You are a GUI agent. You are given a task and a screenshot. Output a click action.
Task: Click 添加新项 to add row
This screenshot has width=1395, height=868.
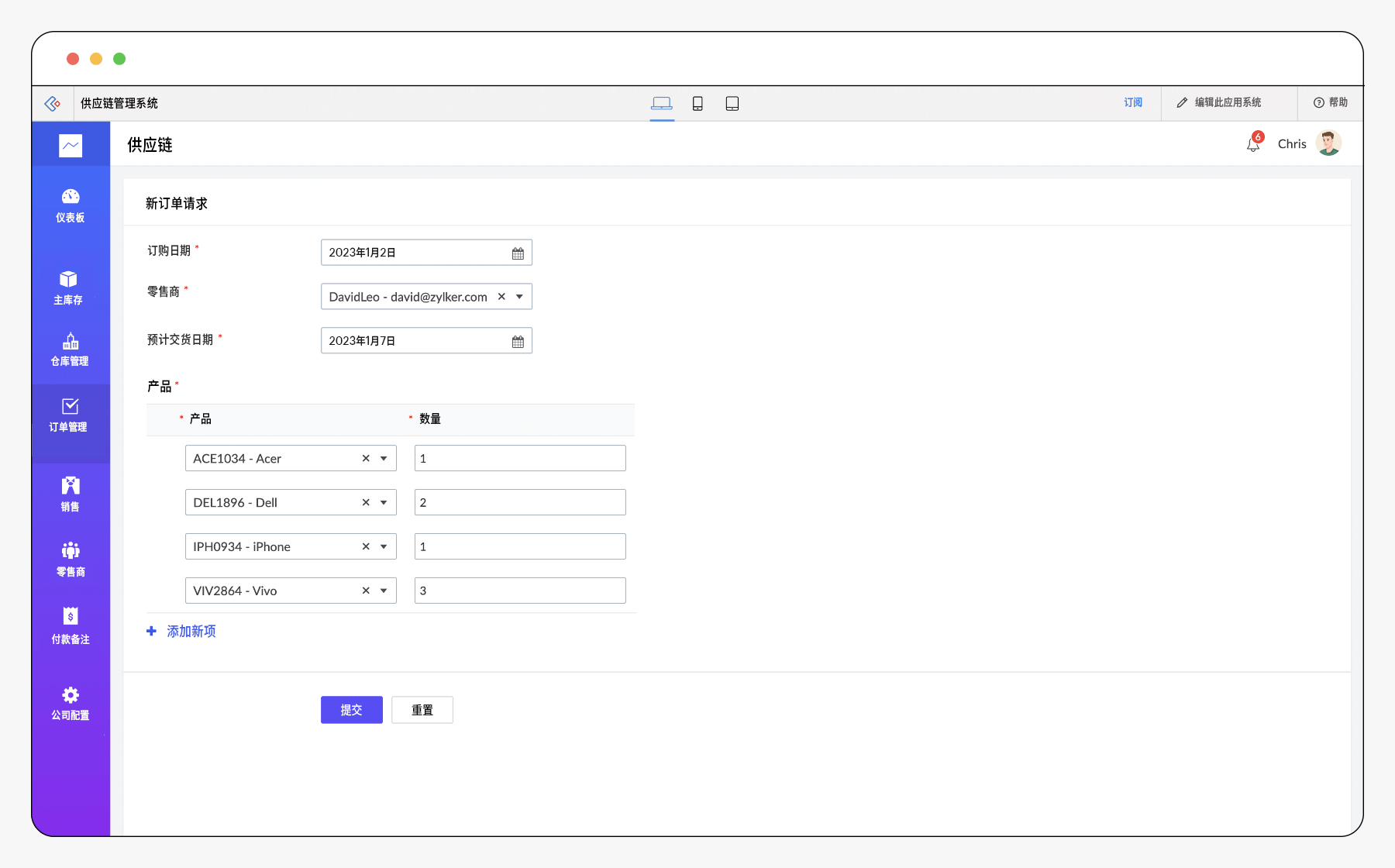(181, 632)
